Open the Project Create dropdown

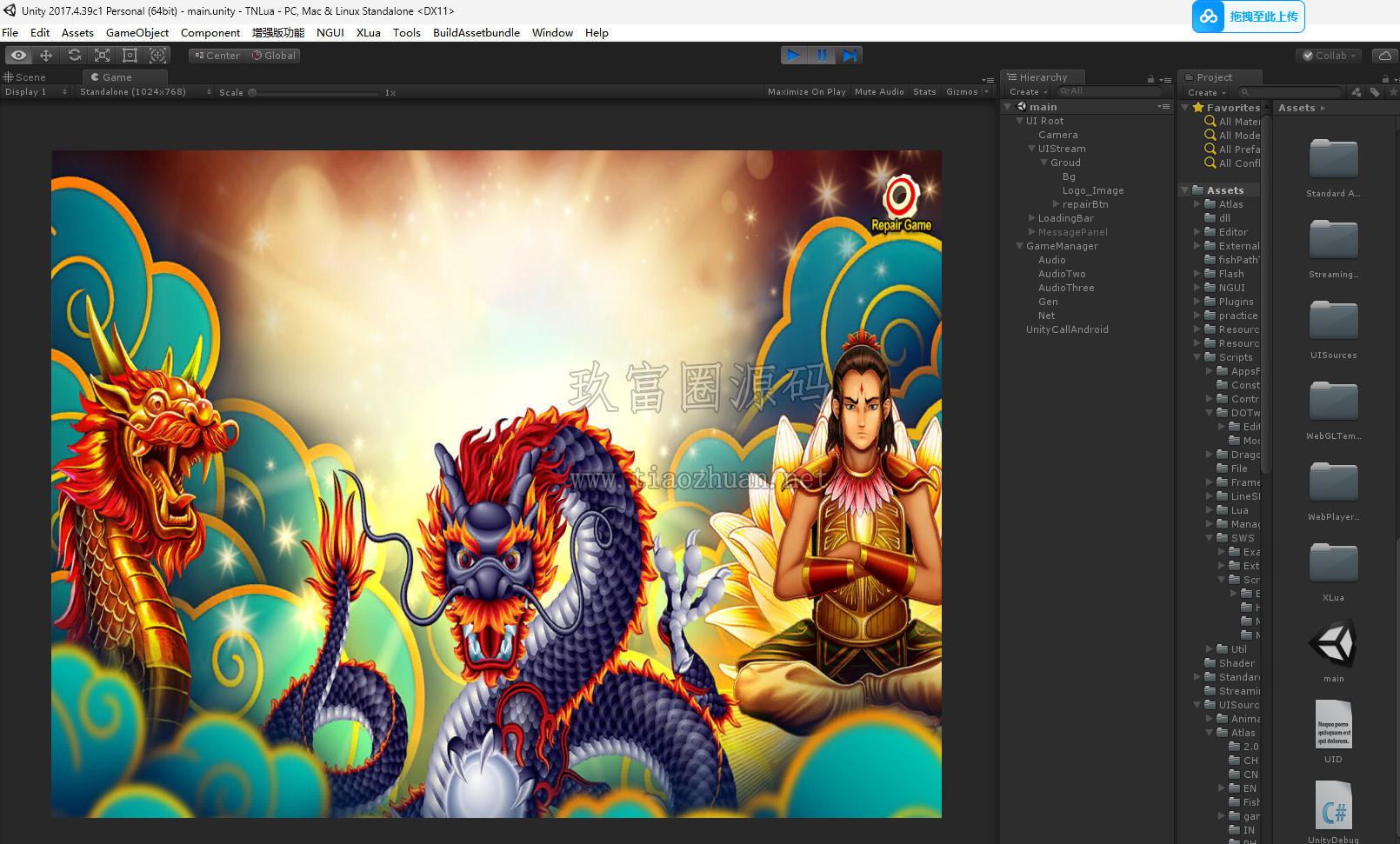pos(1207,92)
